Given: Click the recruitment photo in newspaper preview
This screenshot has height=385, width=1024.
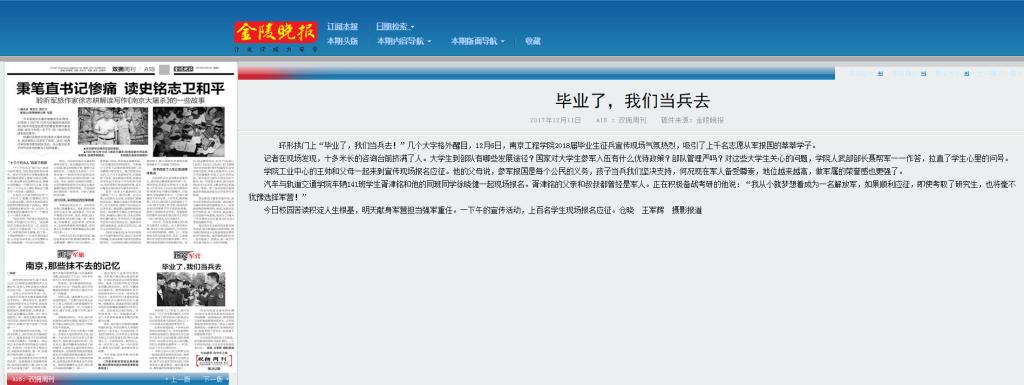Looking at the screenshot, I should tap(191, 290).
